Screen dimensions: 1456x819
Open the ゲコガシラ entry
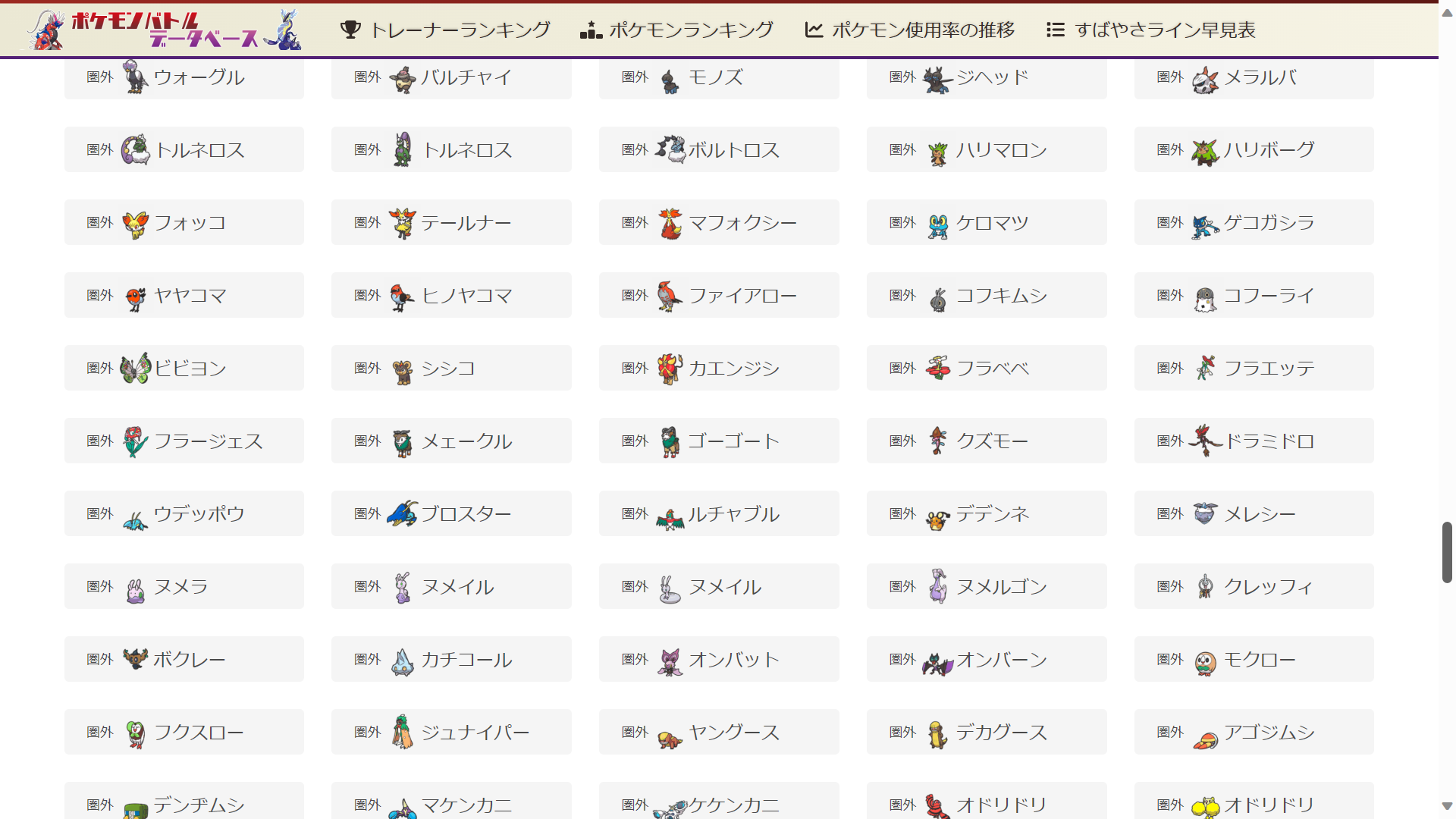tap(1254, 222)
